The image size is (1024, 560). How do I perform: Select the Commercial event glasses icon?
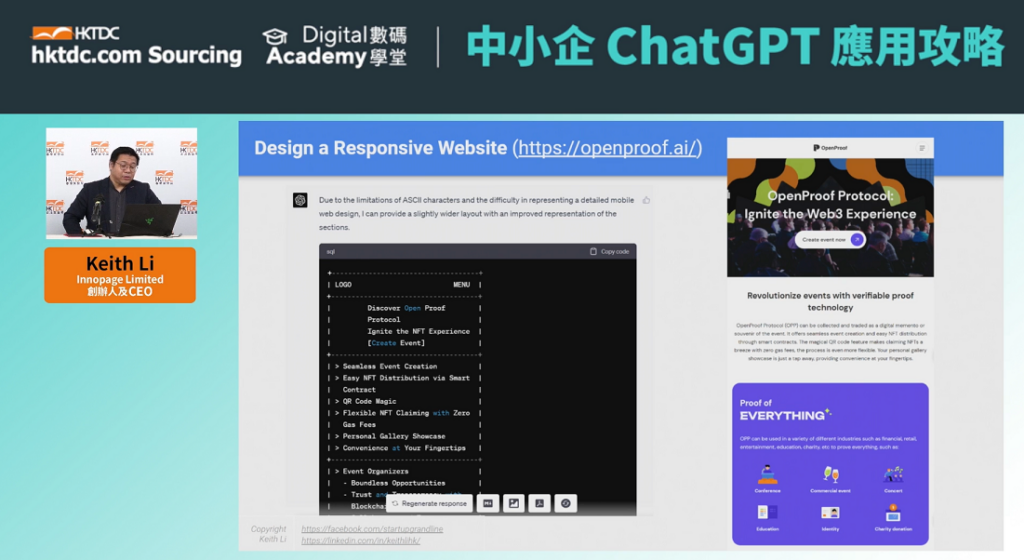[830, 475]
